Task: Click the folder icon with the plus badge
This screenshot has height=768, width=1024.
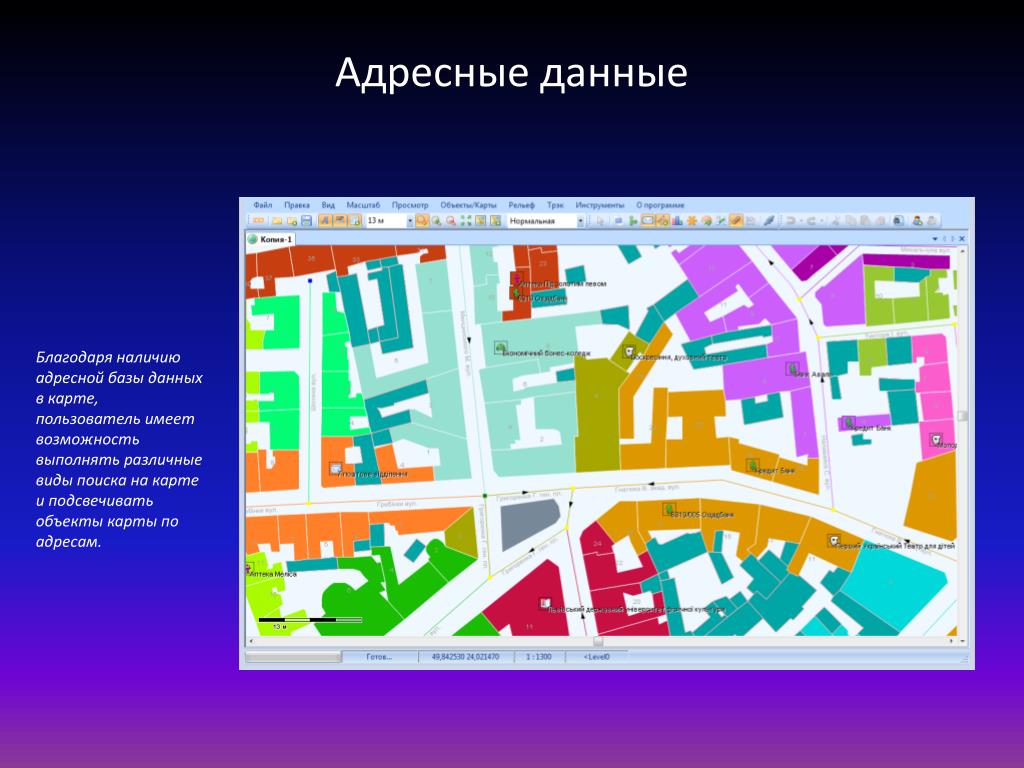Action: pos(292,221)
